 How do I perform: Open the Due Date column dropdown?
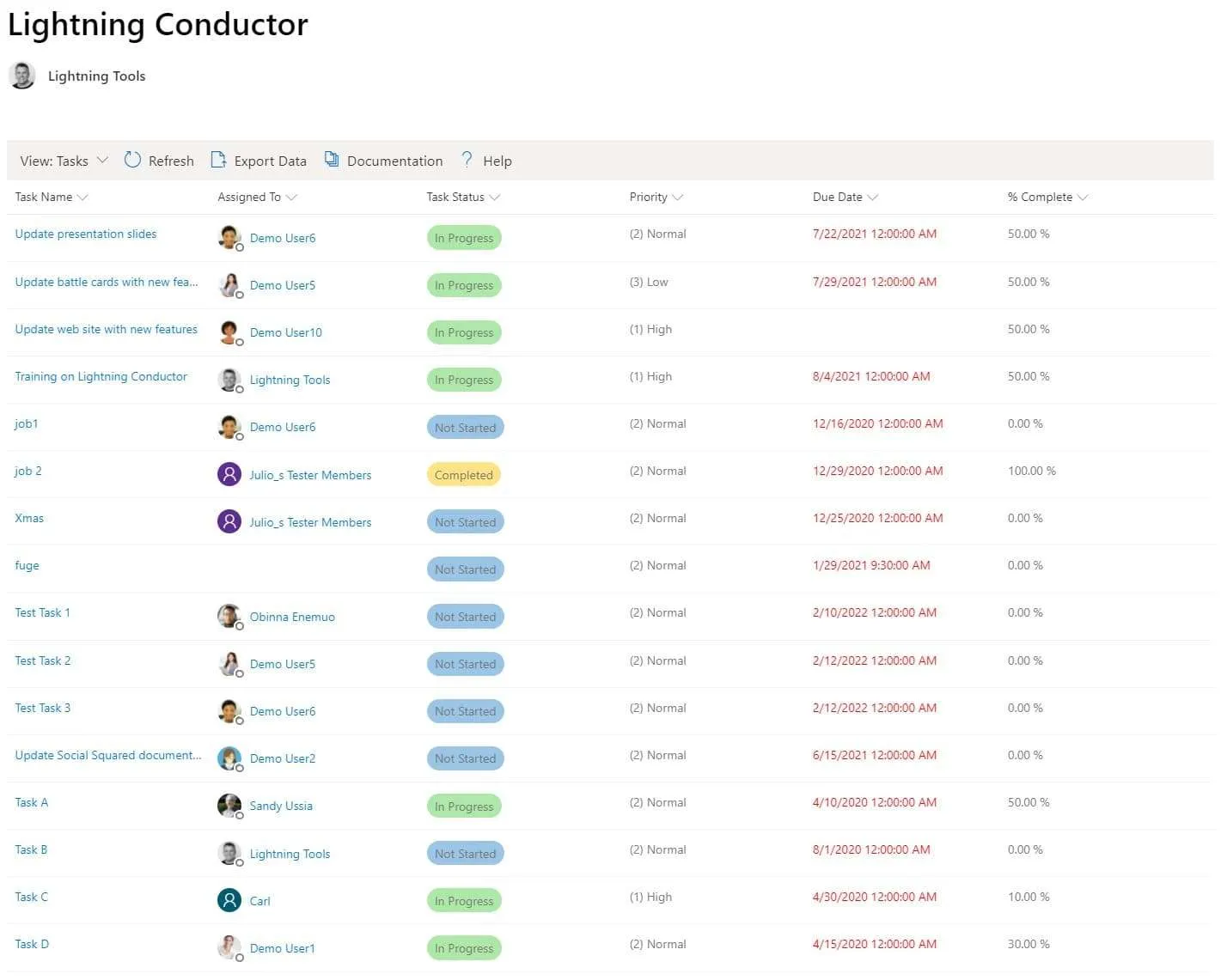coord(875,197)
